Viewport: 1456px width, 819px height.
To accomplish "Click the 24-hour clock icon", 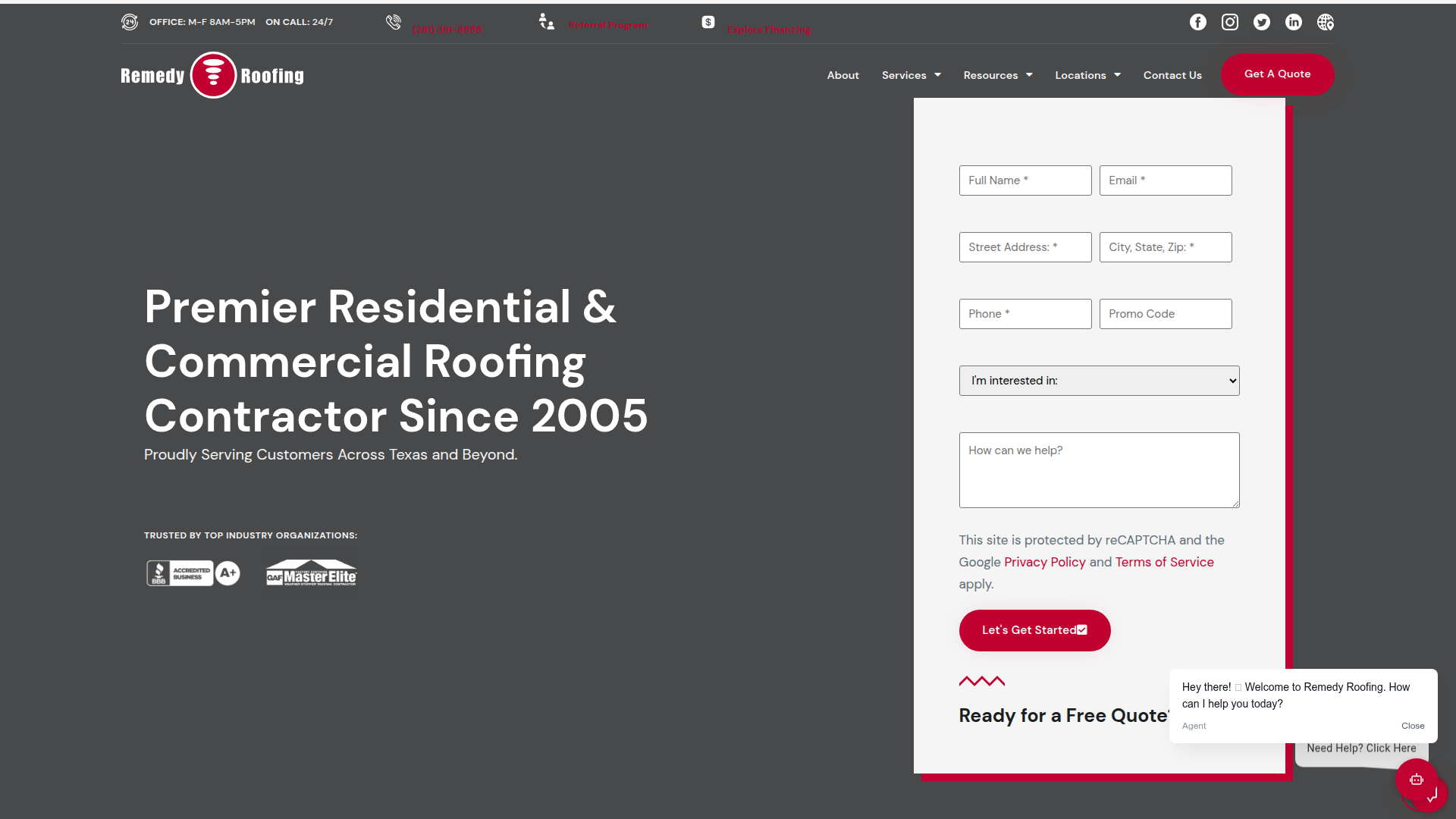I will pos(130,22).
